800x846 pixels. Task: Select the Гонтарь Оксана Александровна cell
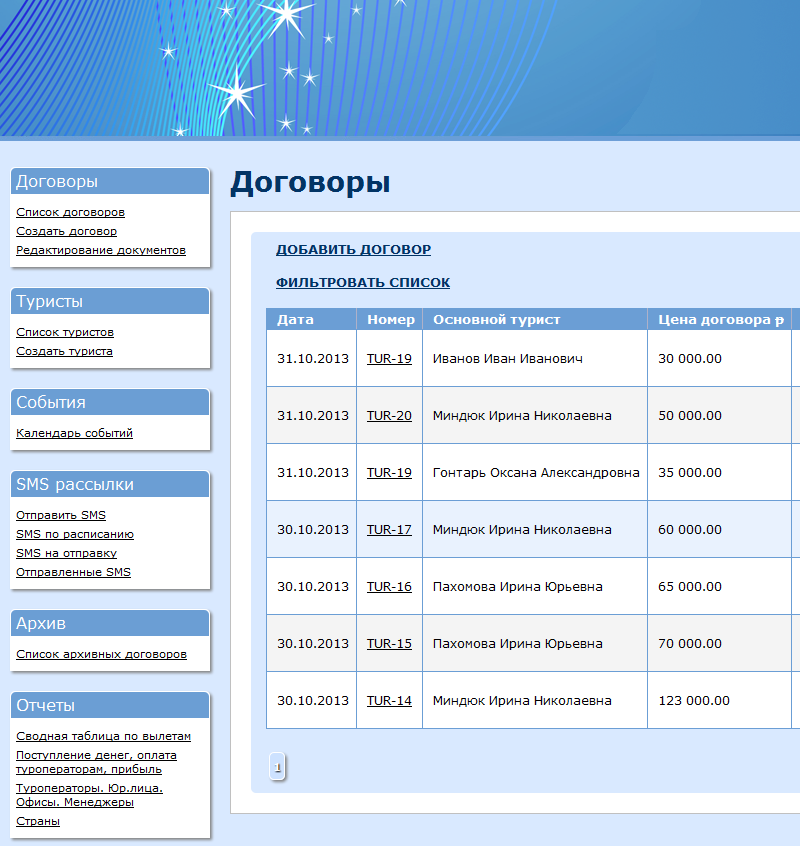[536, 472]
